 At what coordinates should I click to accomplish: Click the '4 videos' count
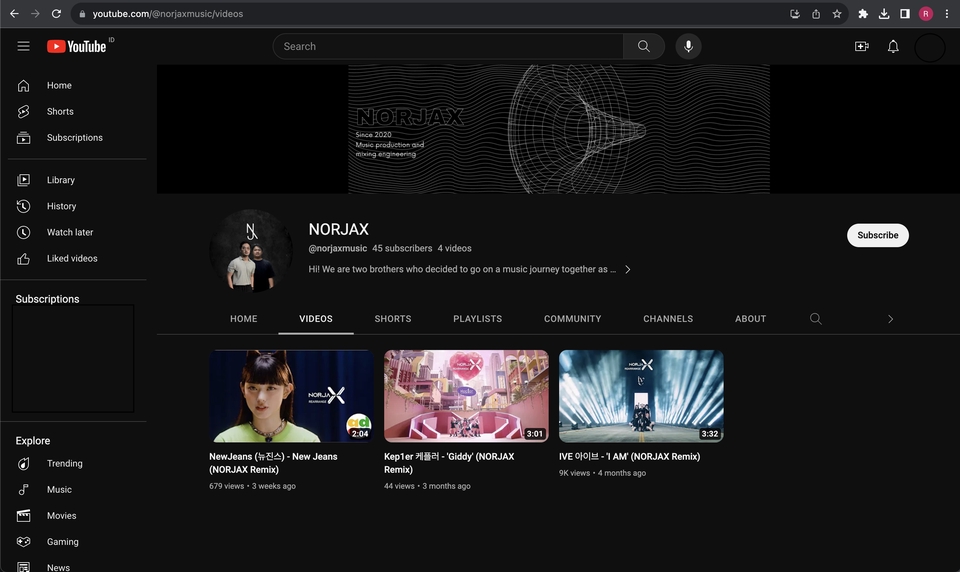tap(454, 248)
